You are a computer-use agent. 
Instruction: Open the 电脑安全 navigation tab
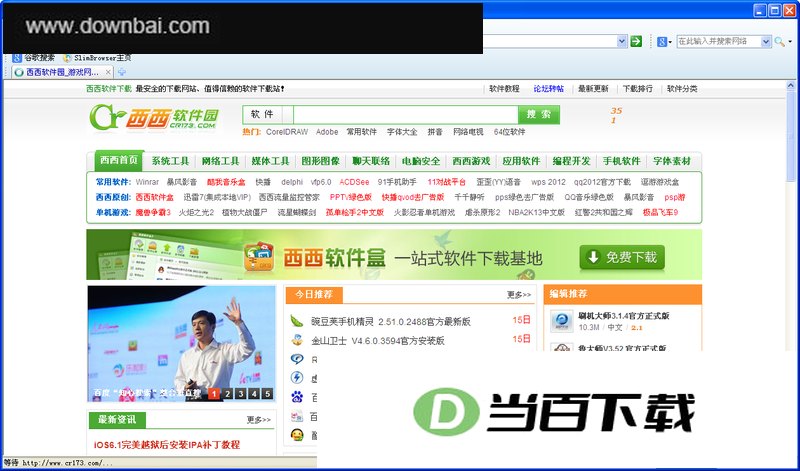pos(421,161)
